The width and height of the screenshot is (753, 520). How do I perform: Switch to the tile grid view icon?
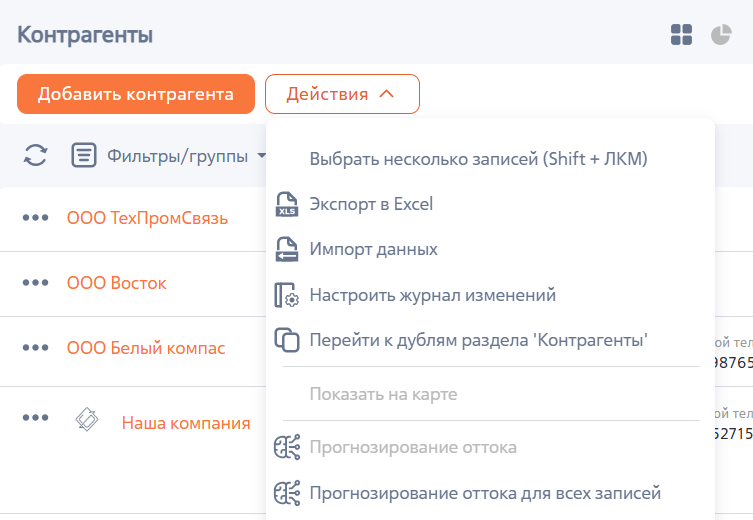[x=681, y=35]
